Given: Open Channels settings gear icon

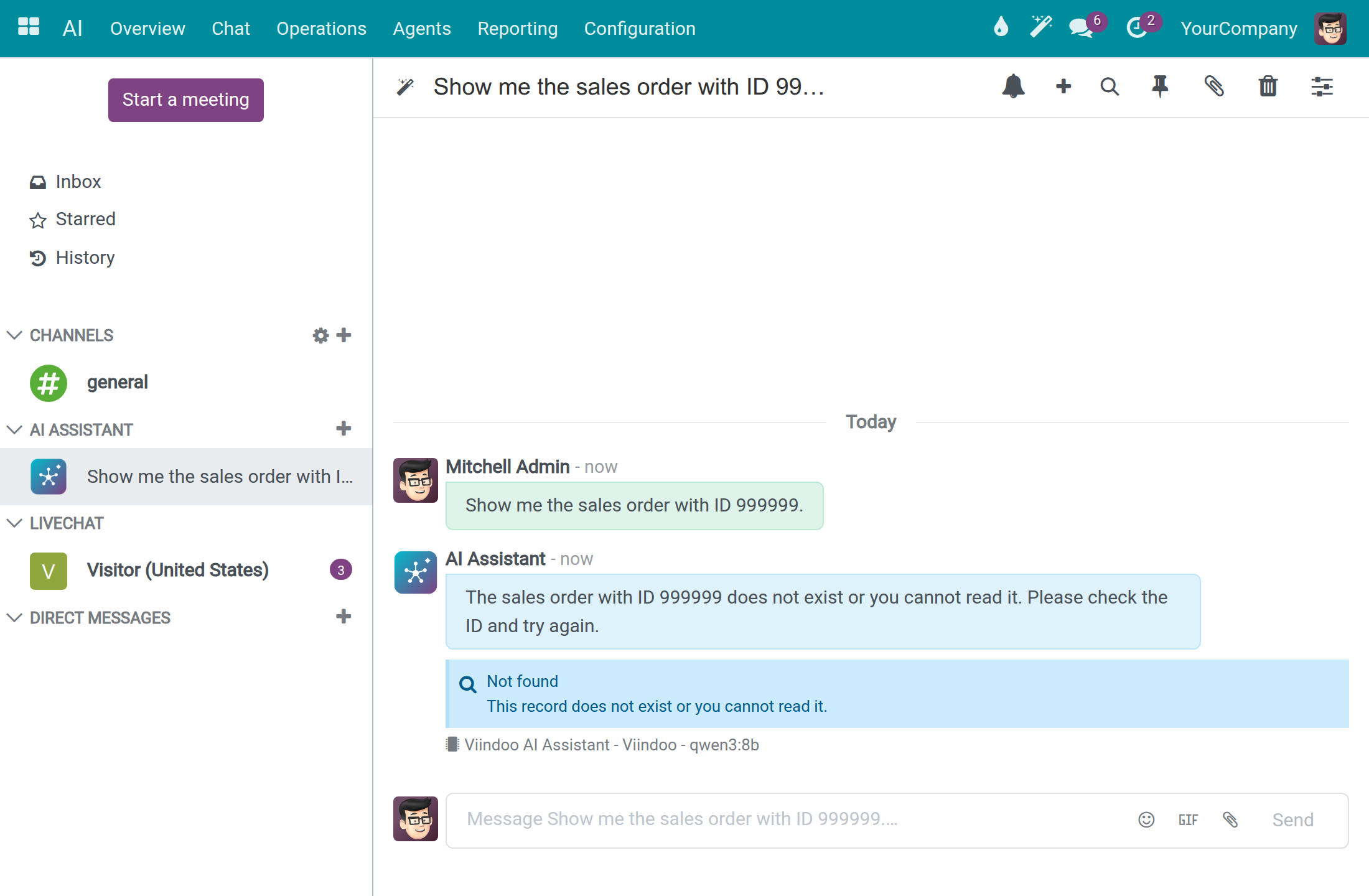Looking at the screenshot, I should pyautogui.click(x=320, y=335).
